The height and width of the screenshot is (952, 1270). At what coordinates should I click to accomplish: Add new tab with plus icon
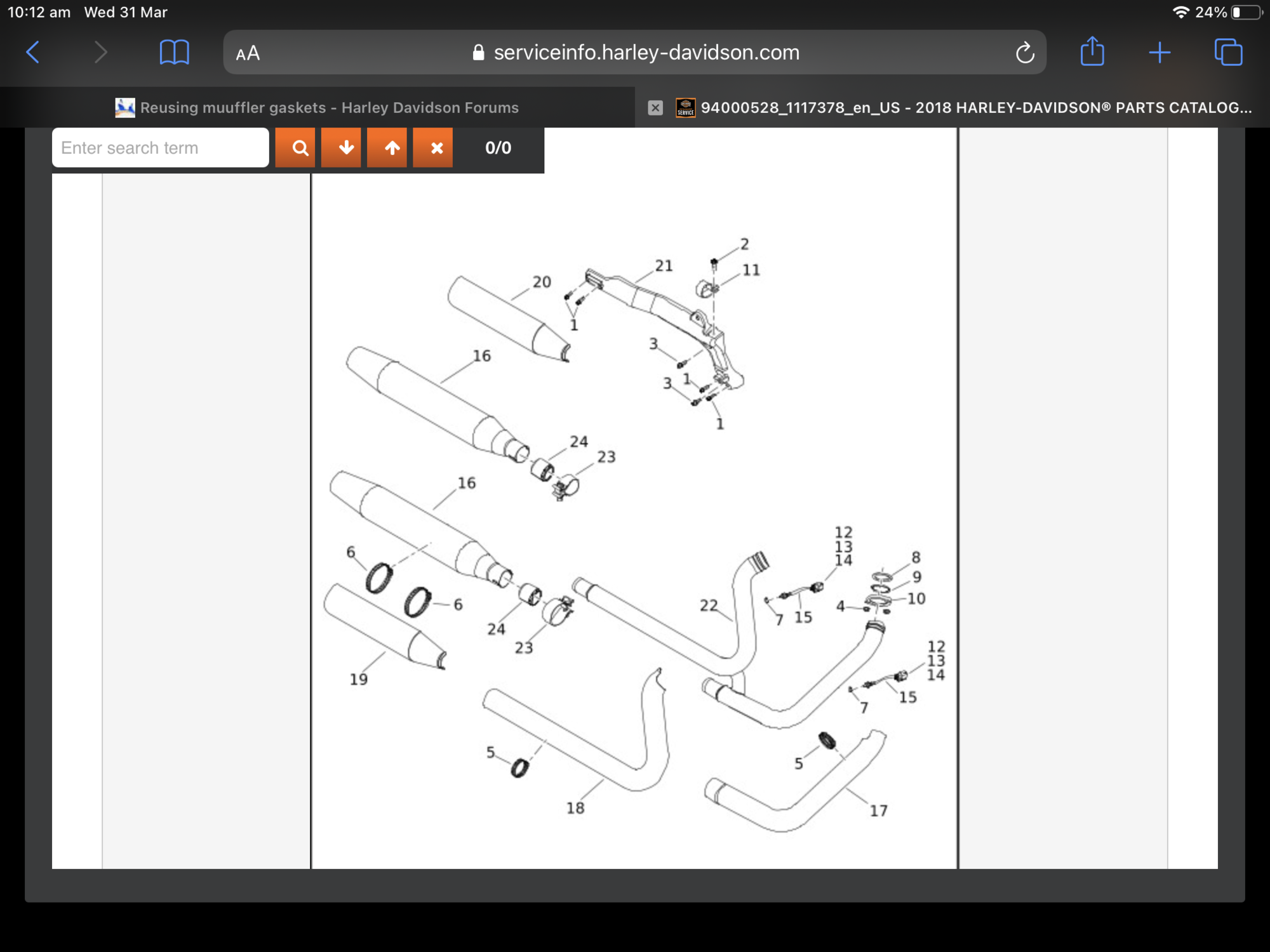pyautogui.click(x=1160, y=52)
